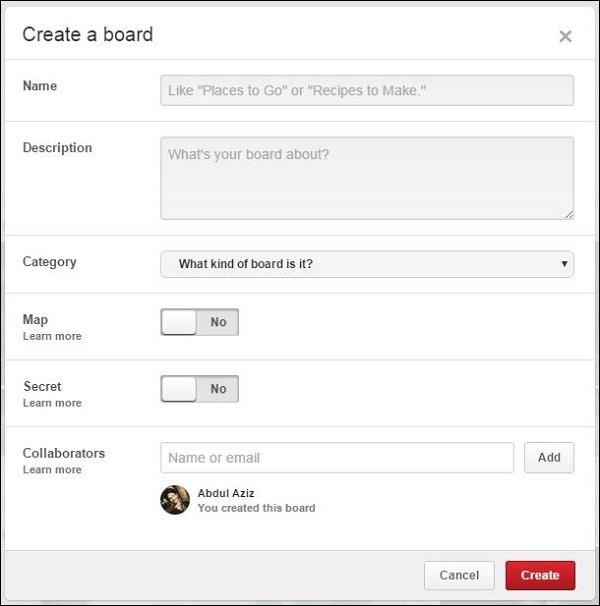The height and width of the screenshot is (606, 600).
Task: Click the Abdul Aziz collaborator name
Action: (x=227, y=493)
